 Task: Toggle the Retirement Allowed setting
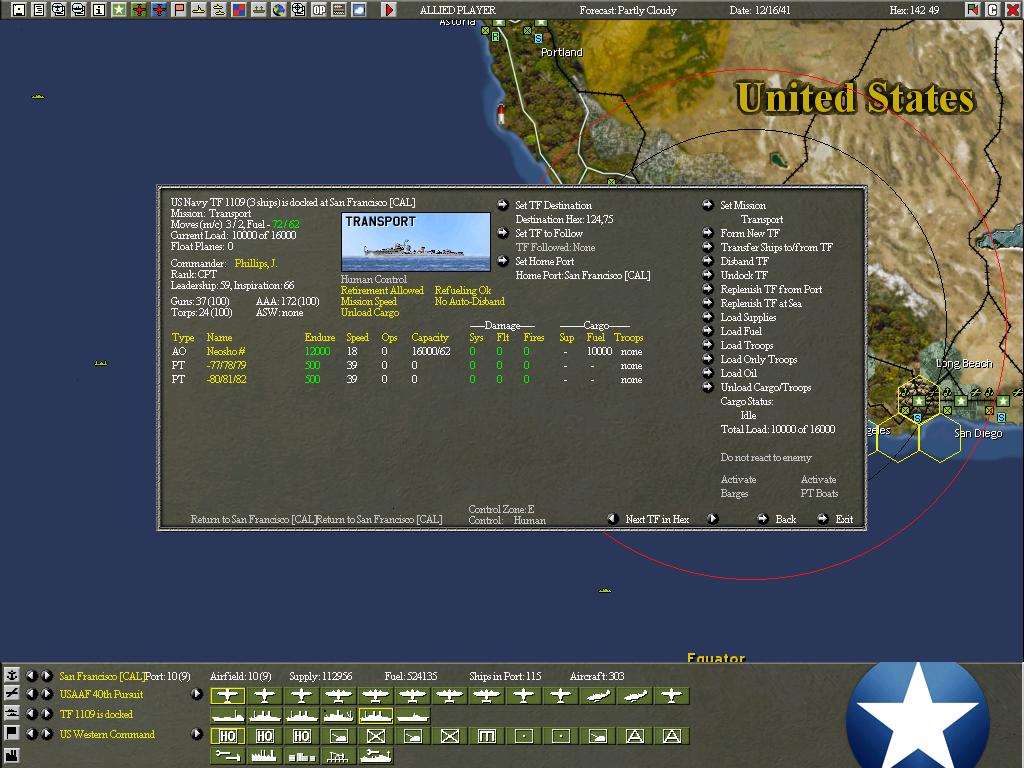click(x=382, y=291)
